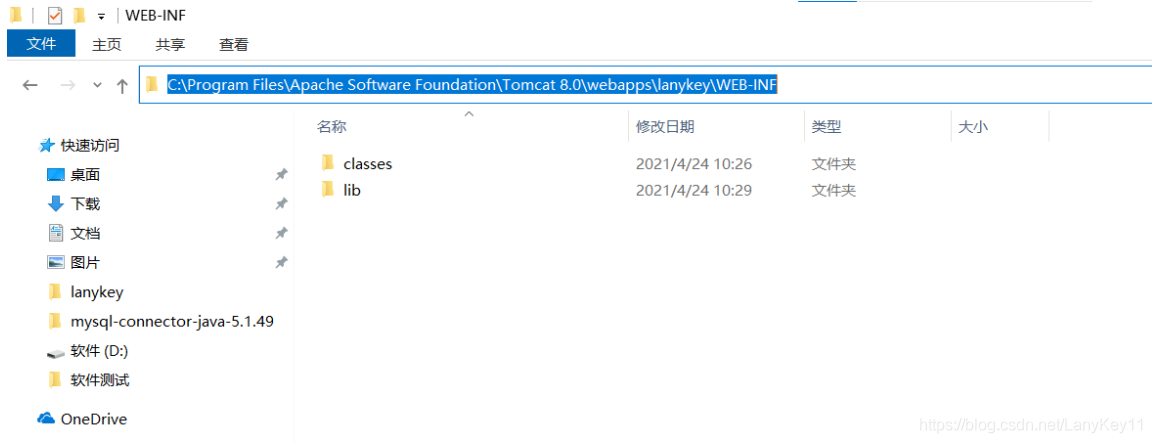This screenshot has height=443, width=1152.
Task: Select the classes folder icon
Action: [x=328, y=163]
